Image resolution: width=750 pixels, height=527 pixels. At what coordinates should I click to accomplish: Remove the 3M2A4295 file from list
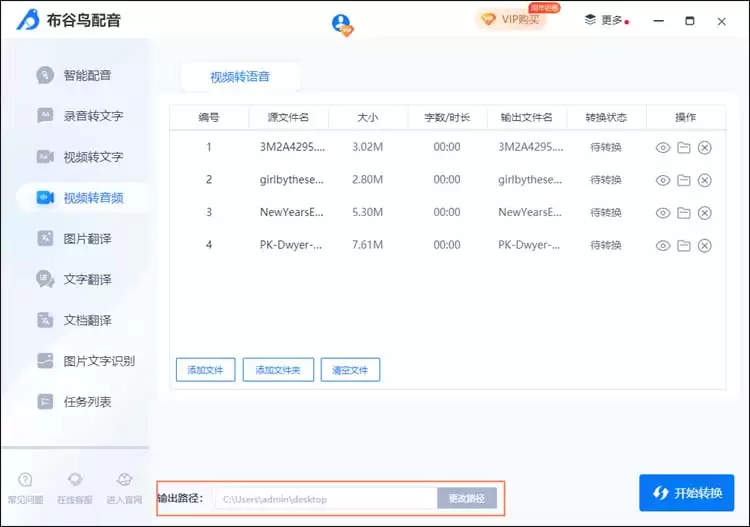pyautogui.click(x=705, y=148)
